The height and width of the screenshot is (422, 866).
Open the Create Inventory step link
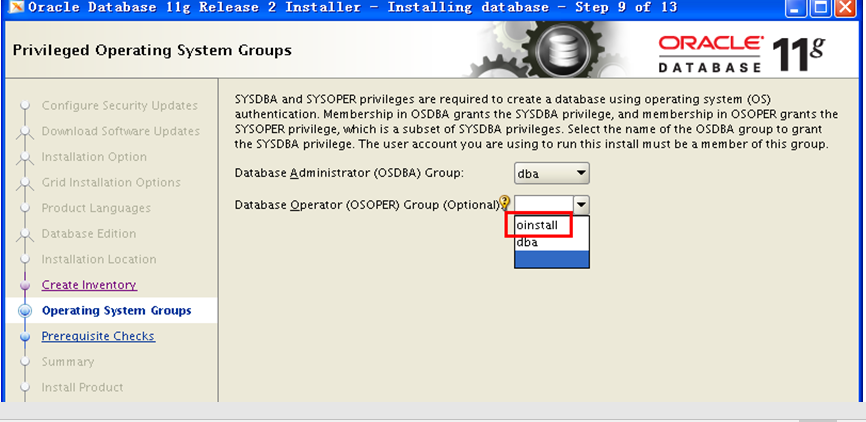[89, 285]
